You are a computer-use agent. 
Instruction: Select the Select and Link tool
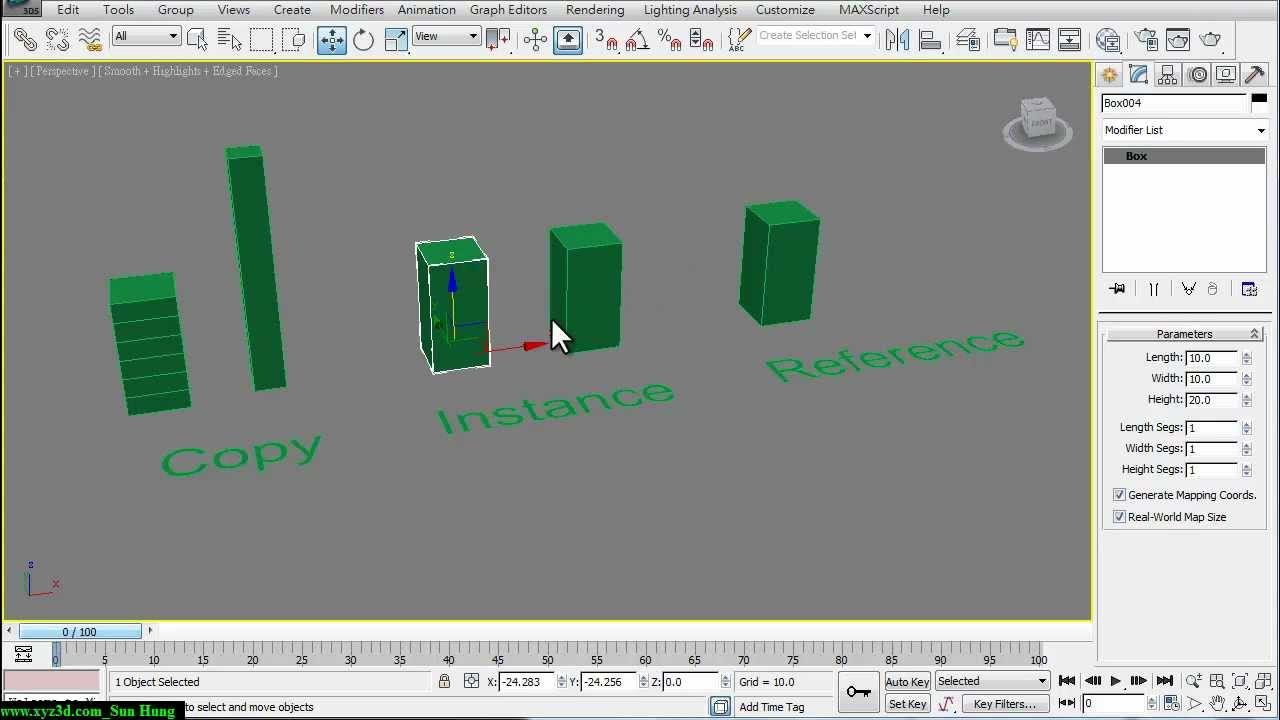25,40
